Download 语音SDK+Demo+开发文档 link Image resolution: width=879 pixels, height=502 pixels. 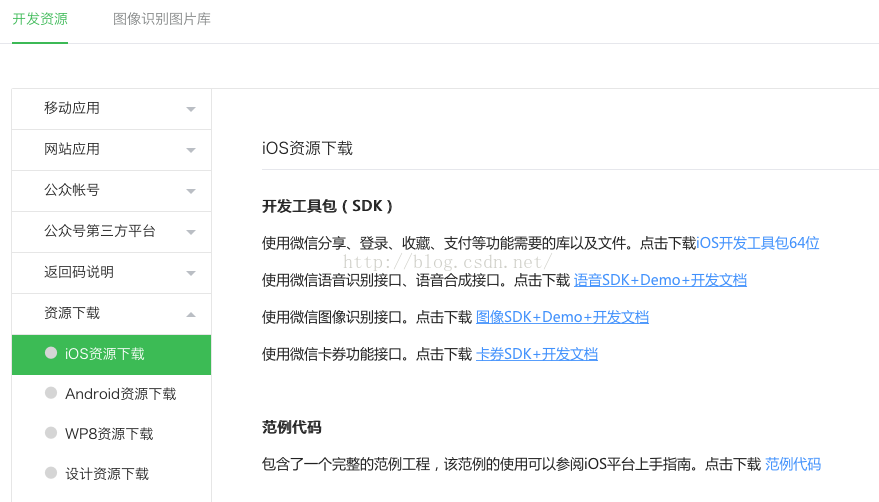(x=660, y=280)
